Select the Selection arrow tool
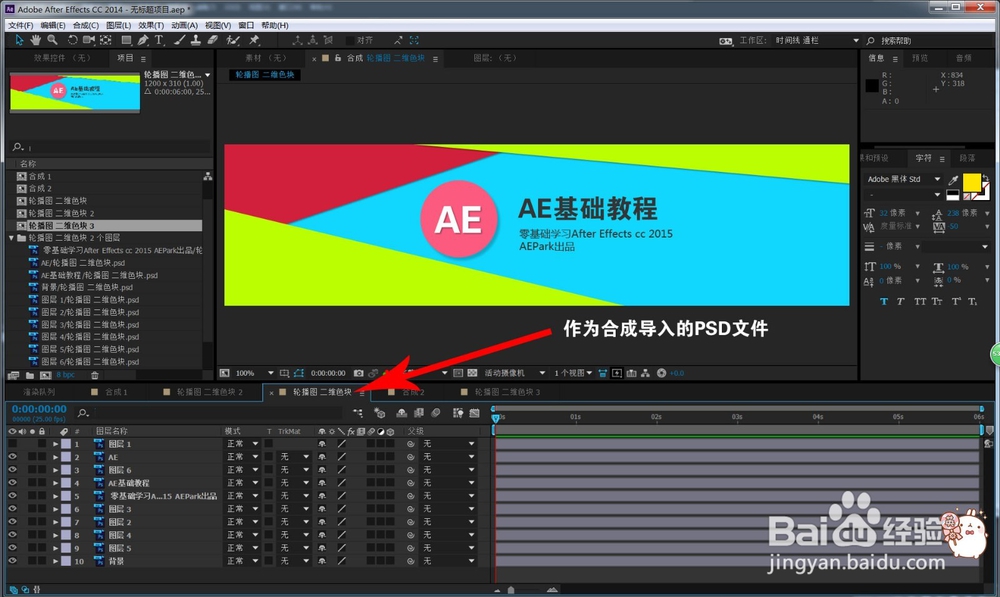 [x=19, y=40]
